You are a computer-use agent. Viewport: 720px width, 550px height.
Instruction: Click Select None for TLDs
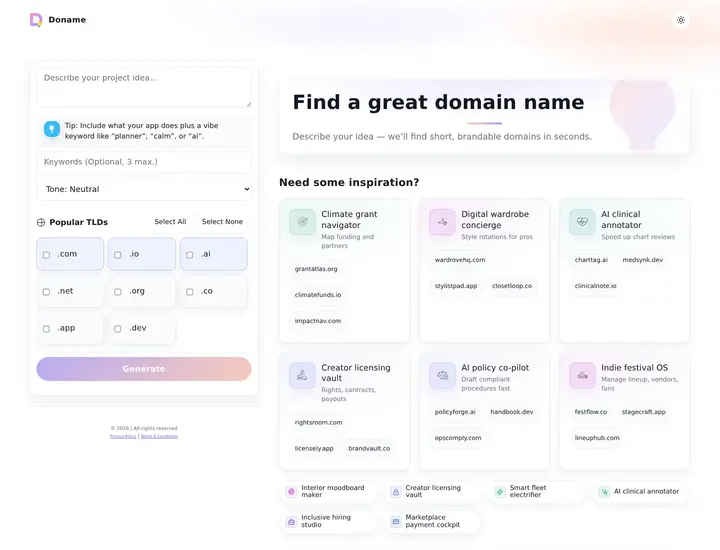pyautogui.click(x=222, y=222)
